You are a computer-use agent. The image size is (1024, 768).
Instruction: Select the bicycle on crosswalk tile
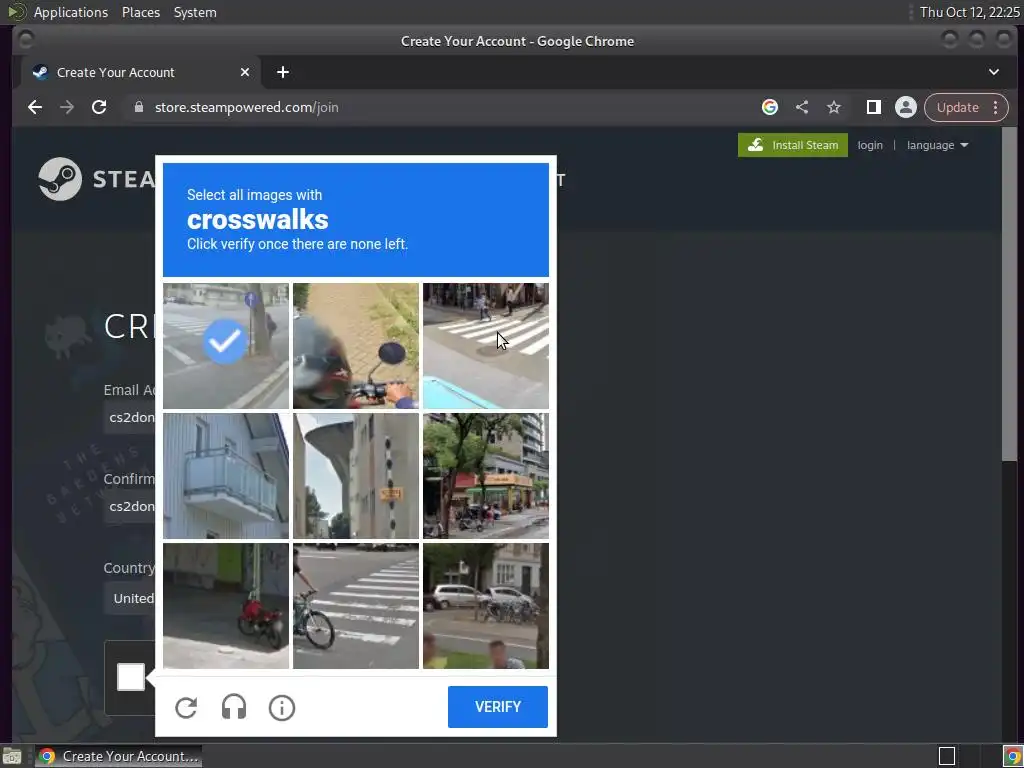(x=356, y=605)
